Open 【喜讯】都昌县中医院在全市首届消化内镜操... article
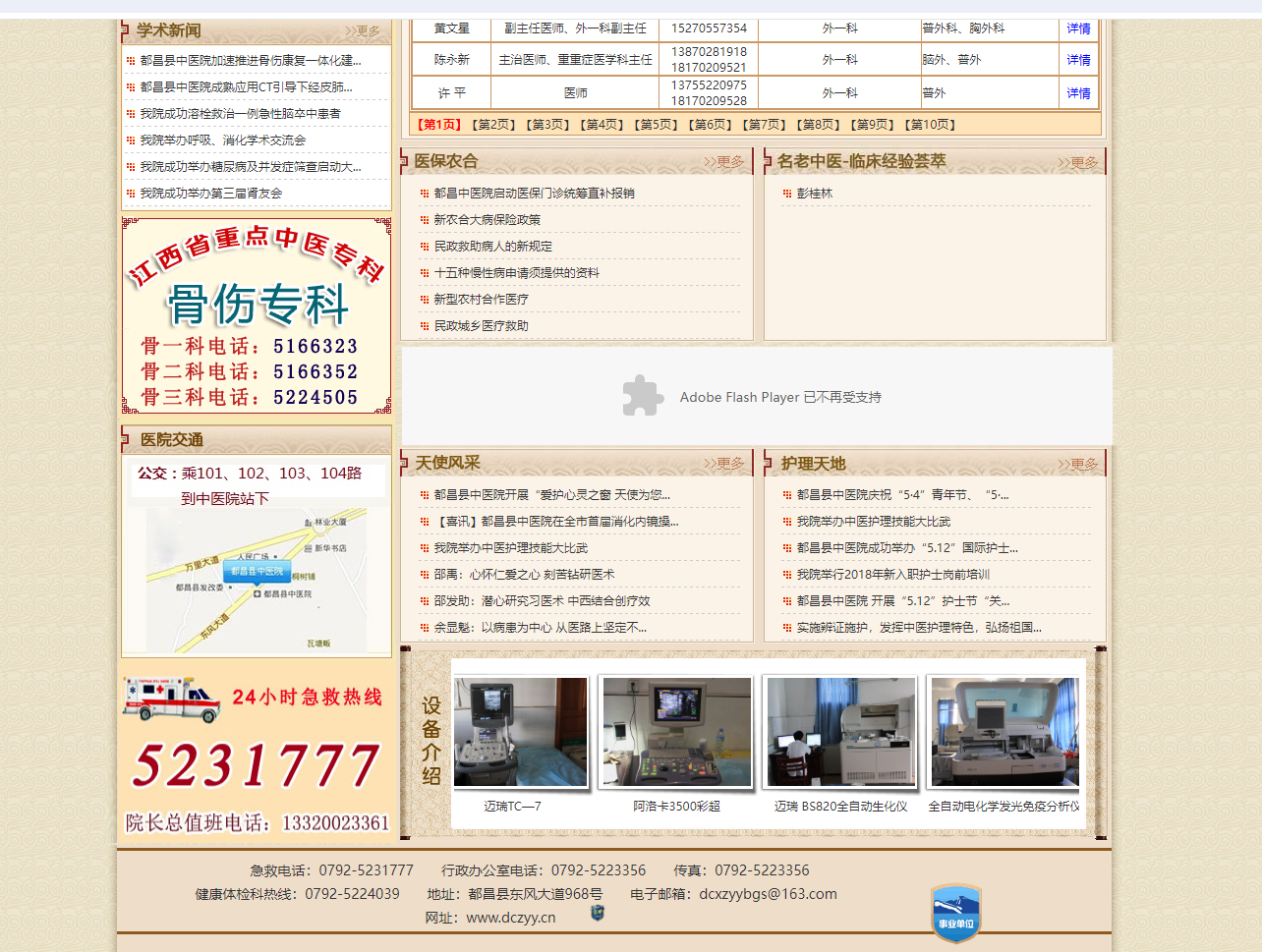 [x=556, y=522]
